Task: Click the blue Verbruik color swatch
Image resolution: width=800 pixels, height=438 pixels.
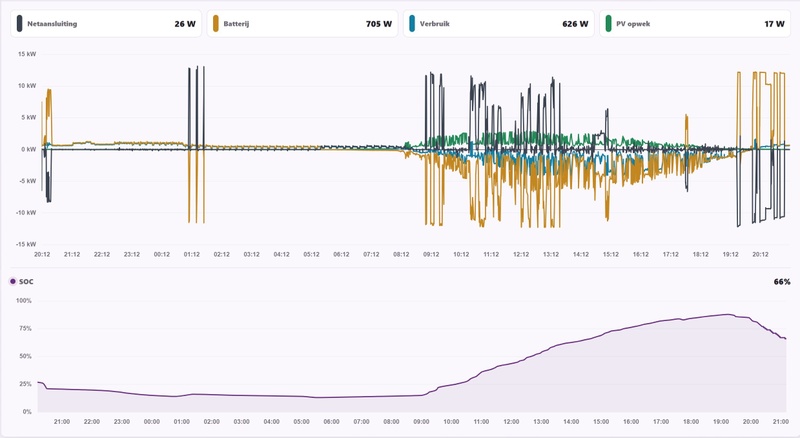Action: coord(412,23)
